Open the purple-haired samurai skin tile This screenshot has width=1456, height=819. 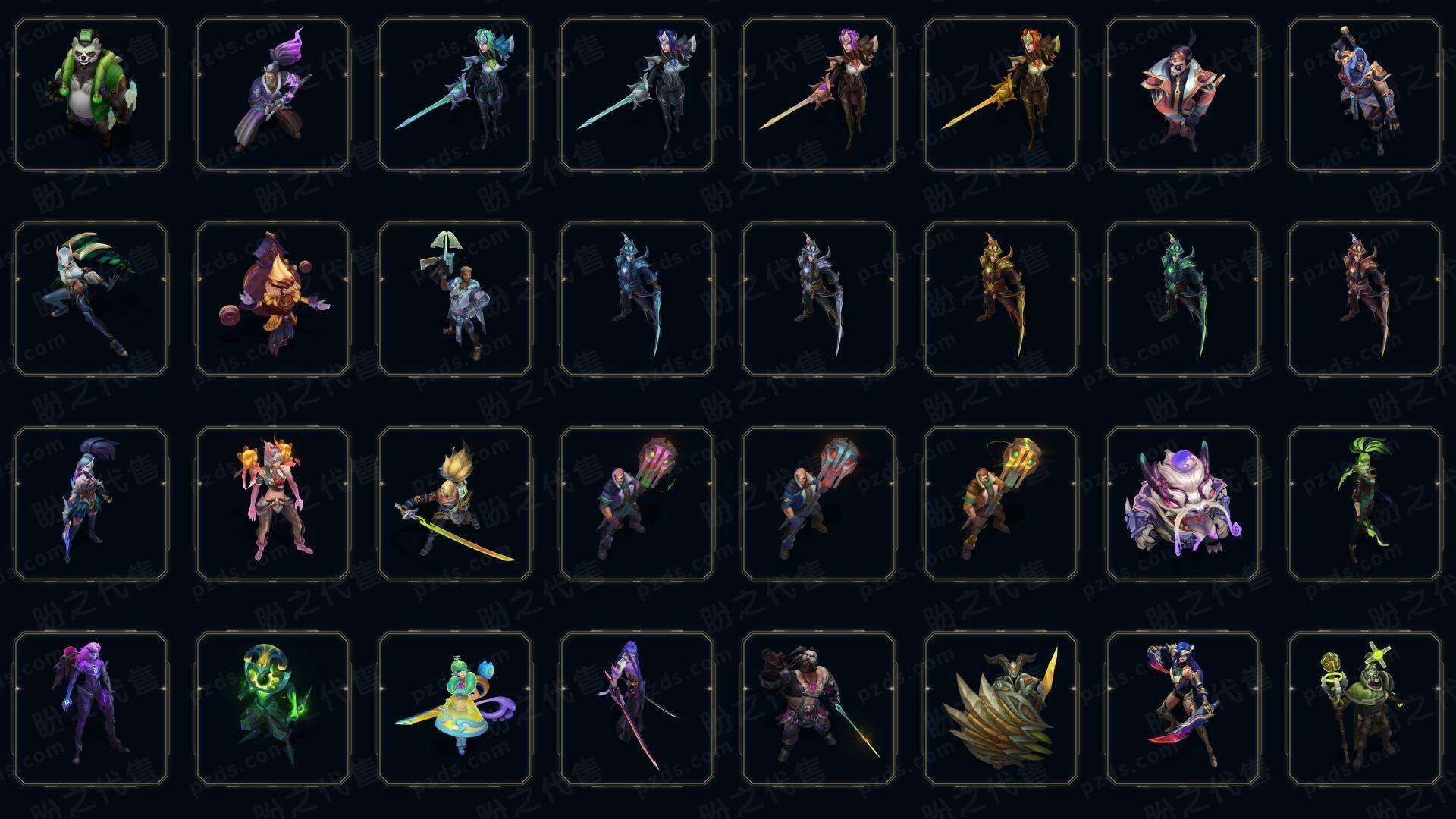point(273,95)
